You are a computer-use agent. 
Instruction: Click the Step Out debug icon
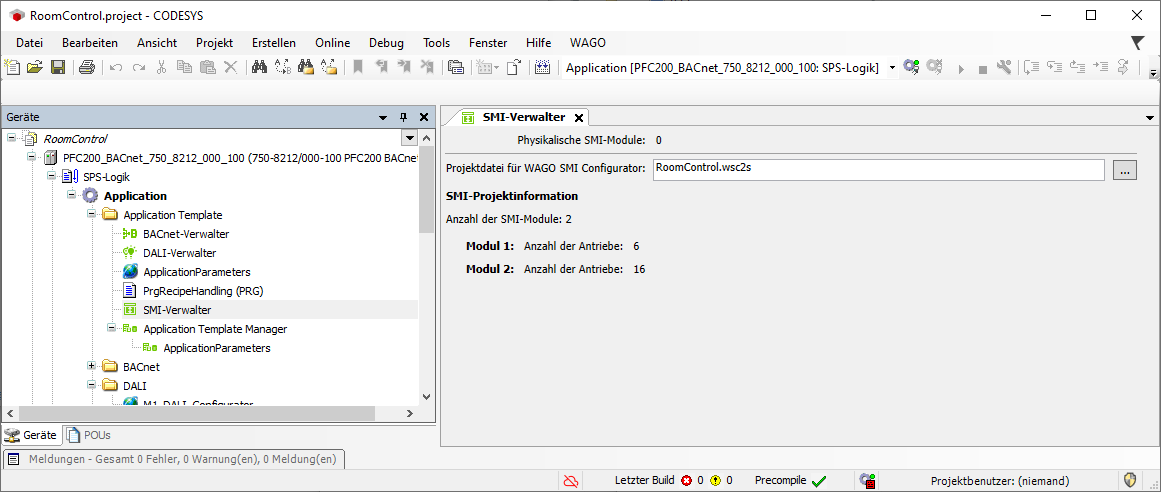point(1077,67)
